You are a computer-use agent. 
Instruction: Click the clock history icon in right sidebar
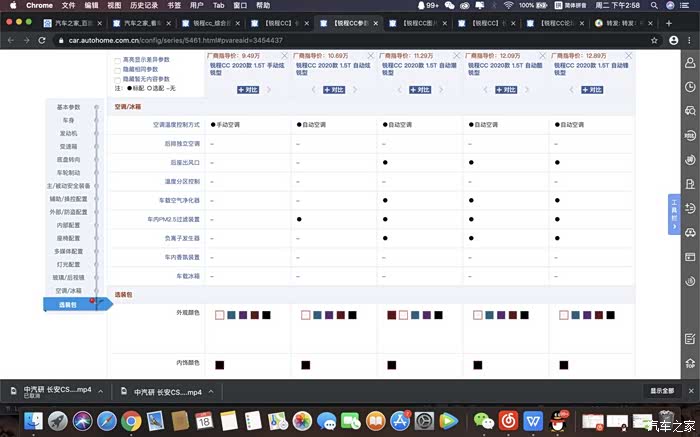690,86
